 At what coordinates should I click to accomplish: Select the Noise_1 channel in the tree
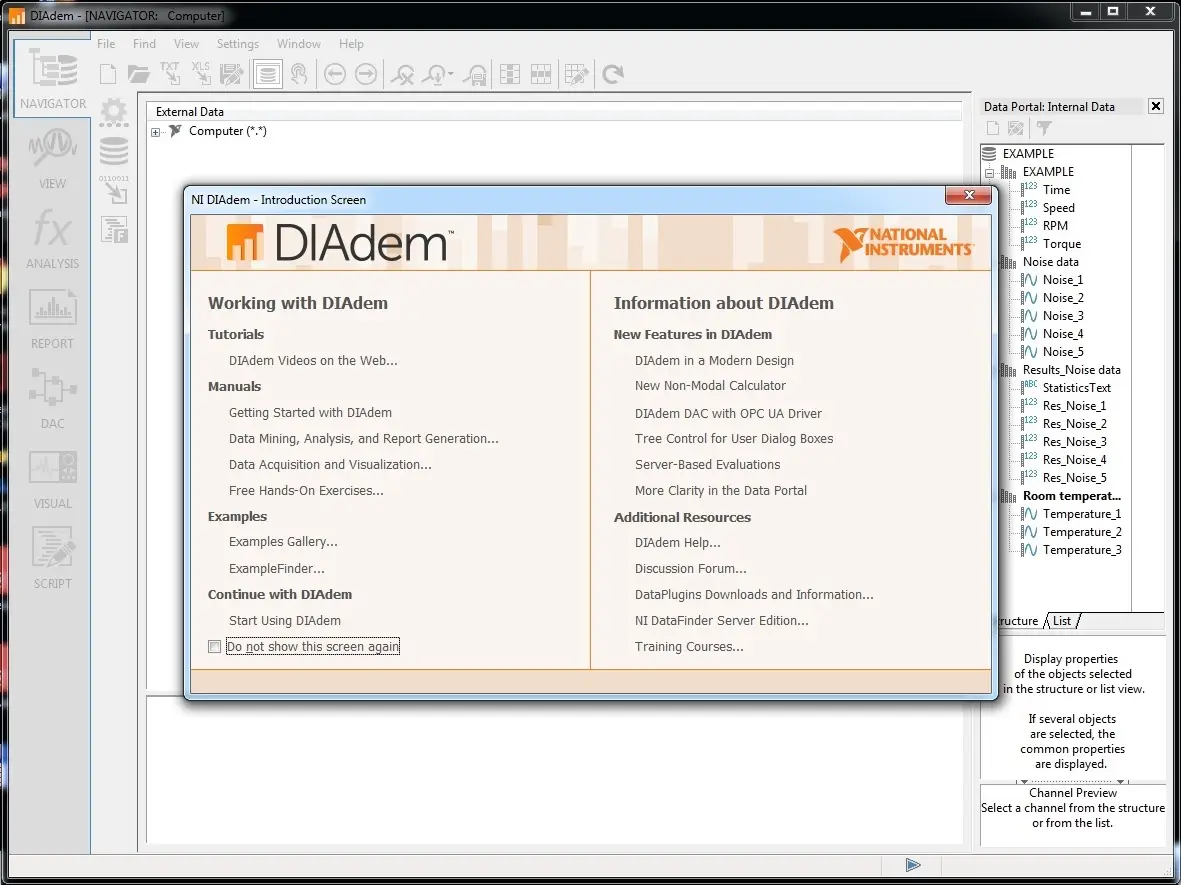click(1062, 280)
